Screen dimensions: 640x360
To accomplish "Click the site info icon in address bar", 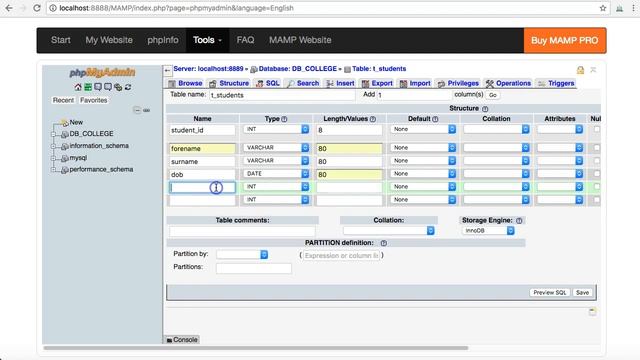I will coord(53,8).
